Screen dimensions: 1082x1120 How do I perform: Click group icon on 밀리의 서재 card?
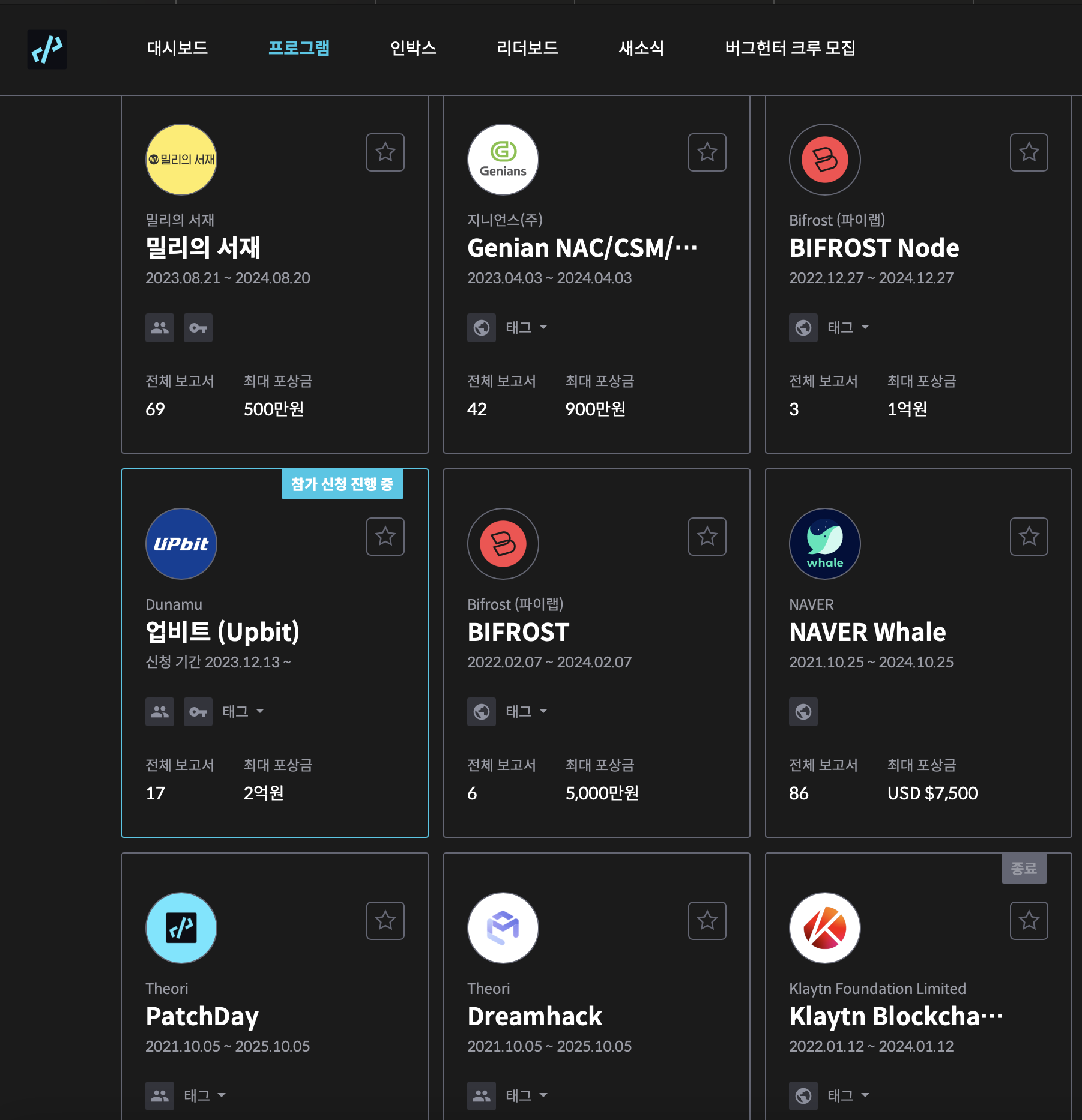(x=160, y=328)
